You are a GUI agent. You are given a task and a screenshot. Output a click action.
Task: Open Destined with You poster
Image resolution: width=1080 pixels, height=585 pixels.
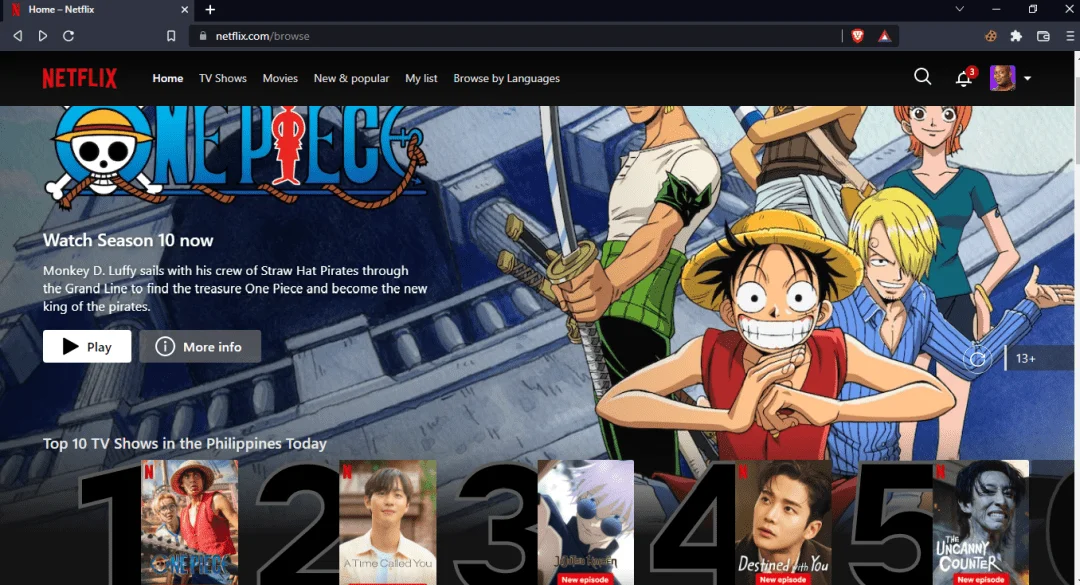(783, 522)
